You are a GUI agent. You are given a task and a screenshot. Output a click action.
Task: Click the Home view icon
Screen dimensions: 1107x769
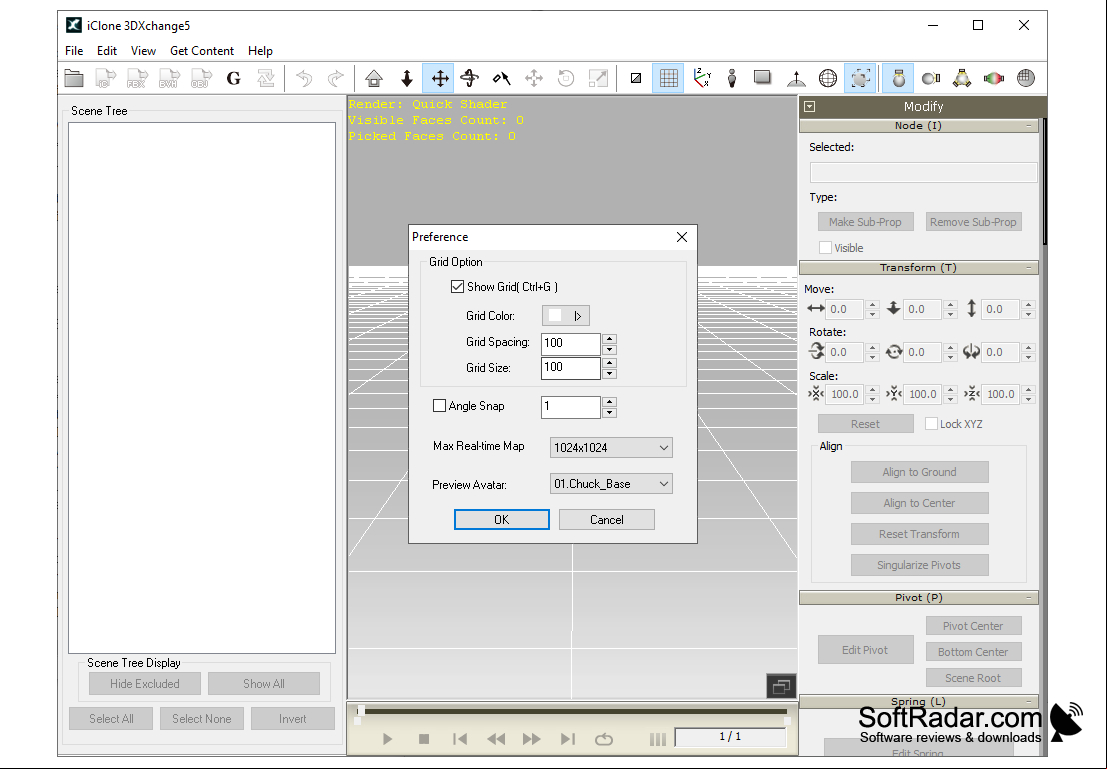(x=374, y=78)
